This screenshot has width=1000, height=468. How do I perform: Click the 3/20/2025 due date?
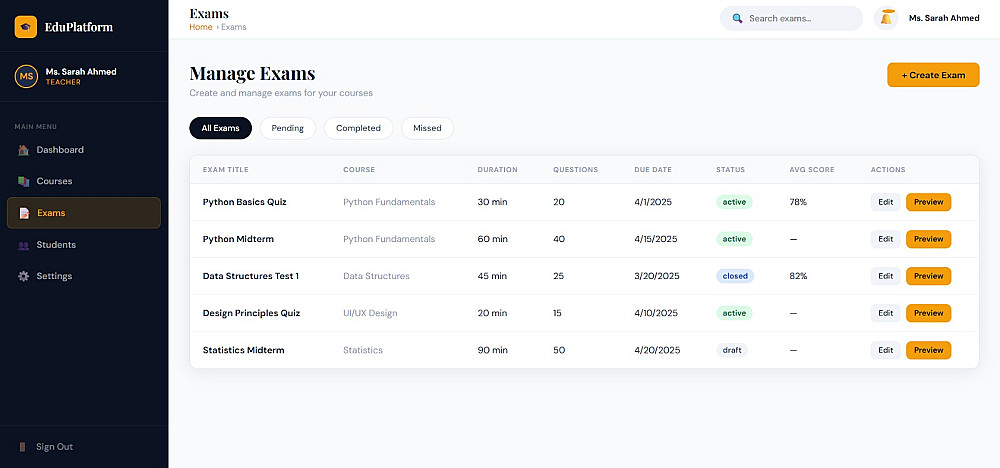[657, 276]
